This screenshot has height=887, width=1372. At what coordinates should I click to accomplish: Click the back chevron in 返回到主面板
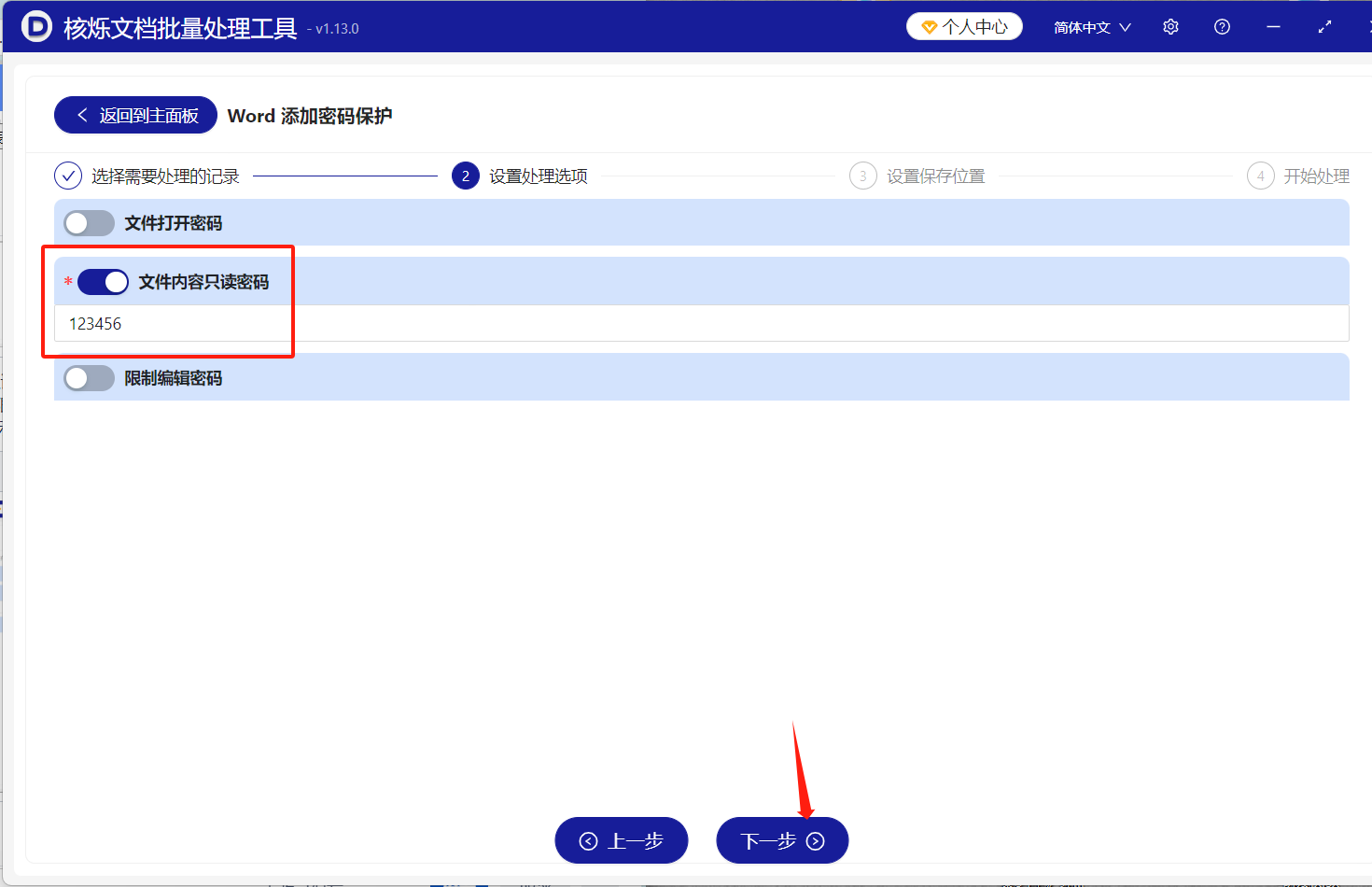[83, 115]
